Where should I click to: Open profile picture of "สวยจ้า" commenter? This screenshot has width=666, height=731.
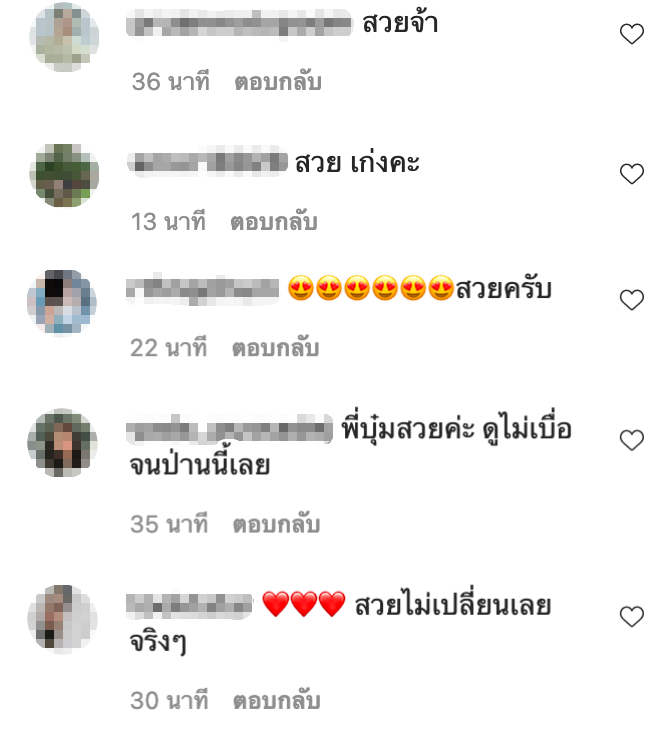pyautogui.click(x=64, y=37)
